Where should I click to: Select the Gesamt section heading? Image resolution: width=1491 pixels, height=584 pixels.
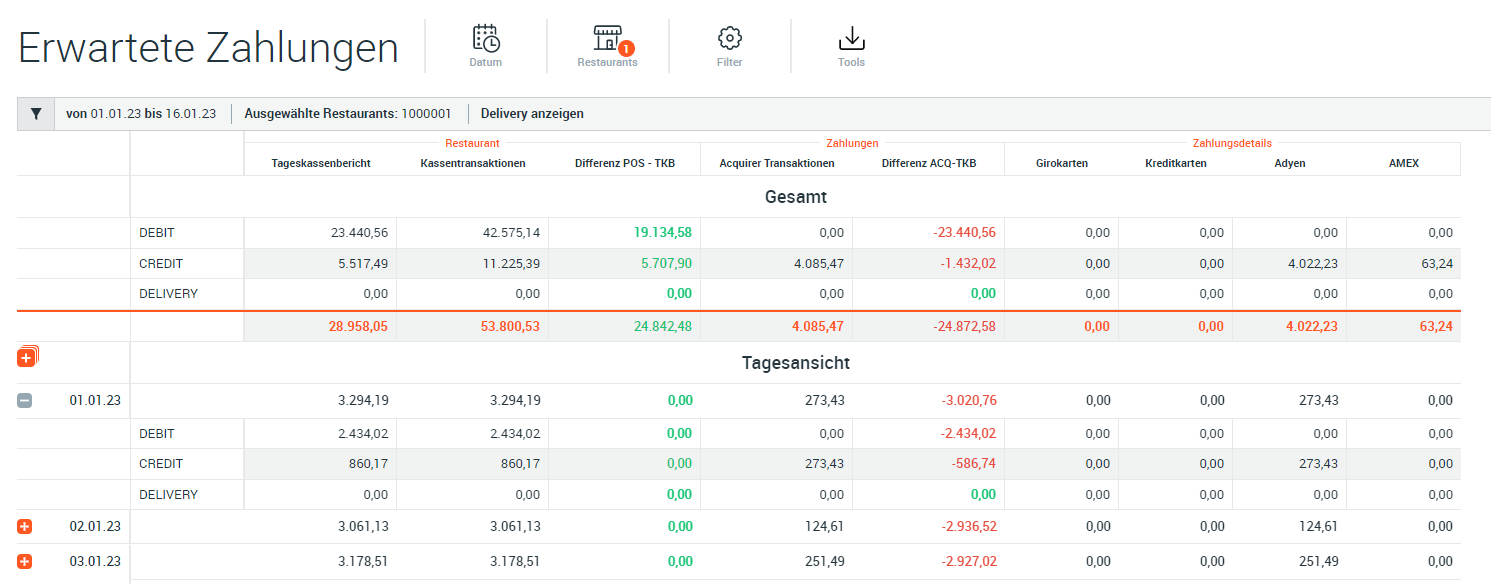coord(795,197)
